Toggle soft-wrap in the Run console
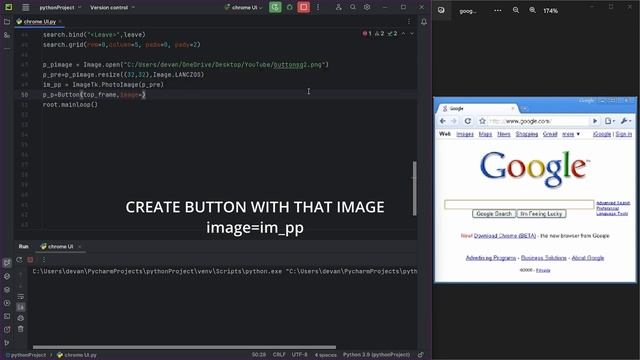 coord(20,296)
